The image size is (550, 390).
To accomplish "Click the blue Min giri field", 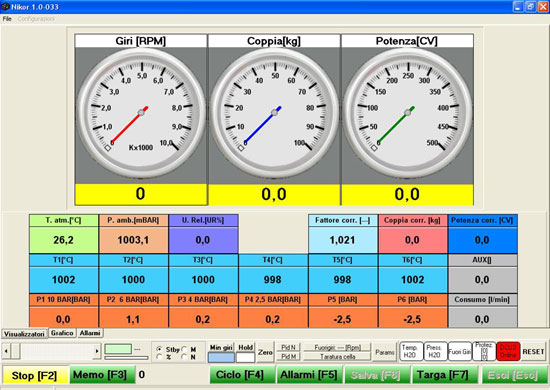I will [221, 358].
